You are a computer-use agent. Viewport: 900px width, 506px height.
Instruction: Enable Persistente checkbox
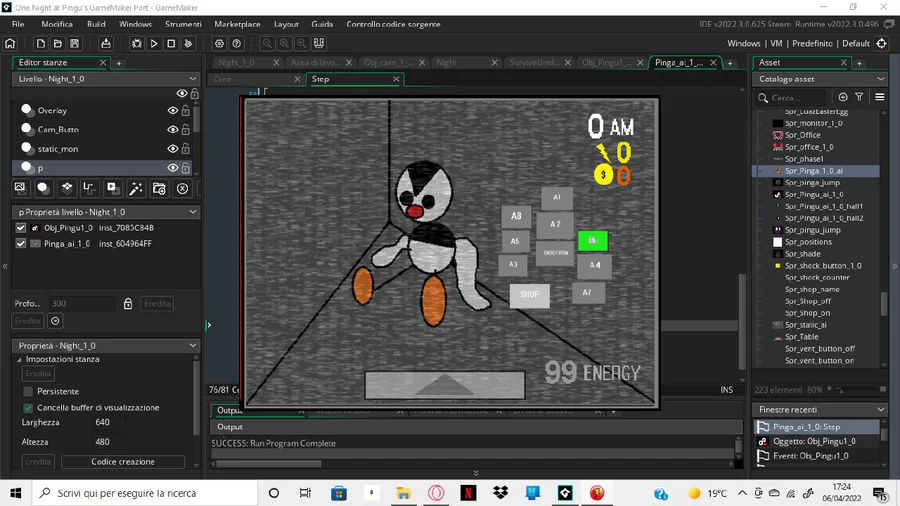click(x=28, y=391)
